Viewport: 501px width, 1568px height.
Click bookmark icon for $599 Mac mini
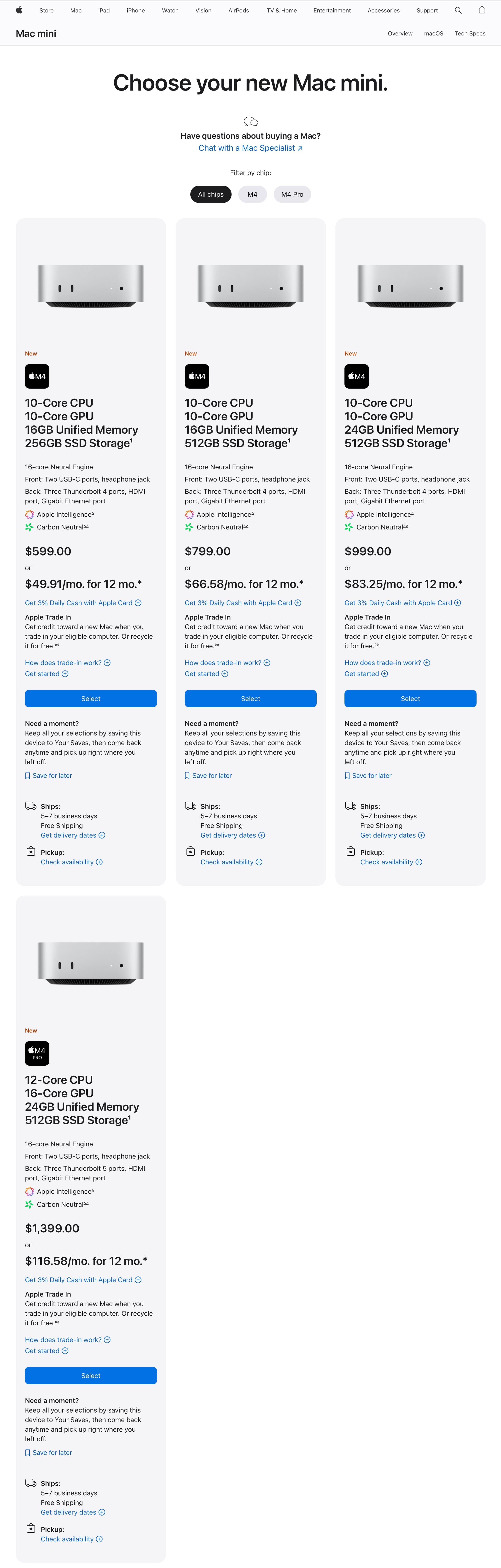point(27,775)
